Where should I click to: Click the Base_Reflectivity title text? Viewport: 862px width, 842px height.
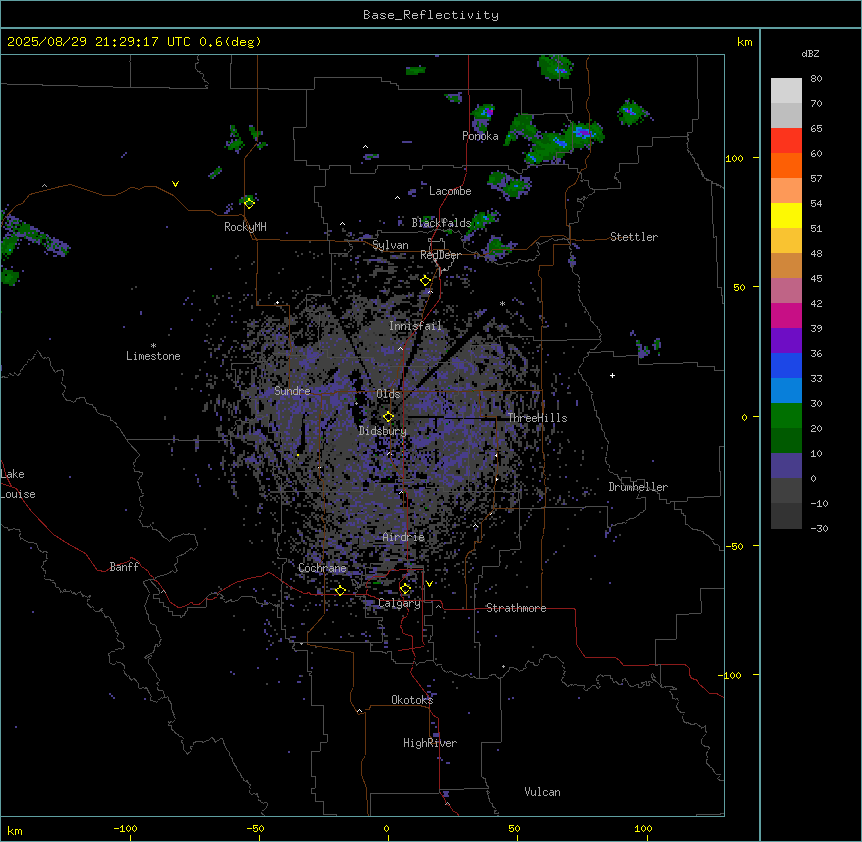click(430, 15)
